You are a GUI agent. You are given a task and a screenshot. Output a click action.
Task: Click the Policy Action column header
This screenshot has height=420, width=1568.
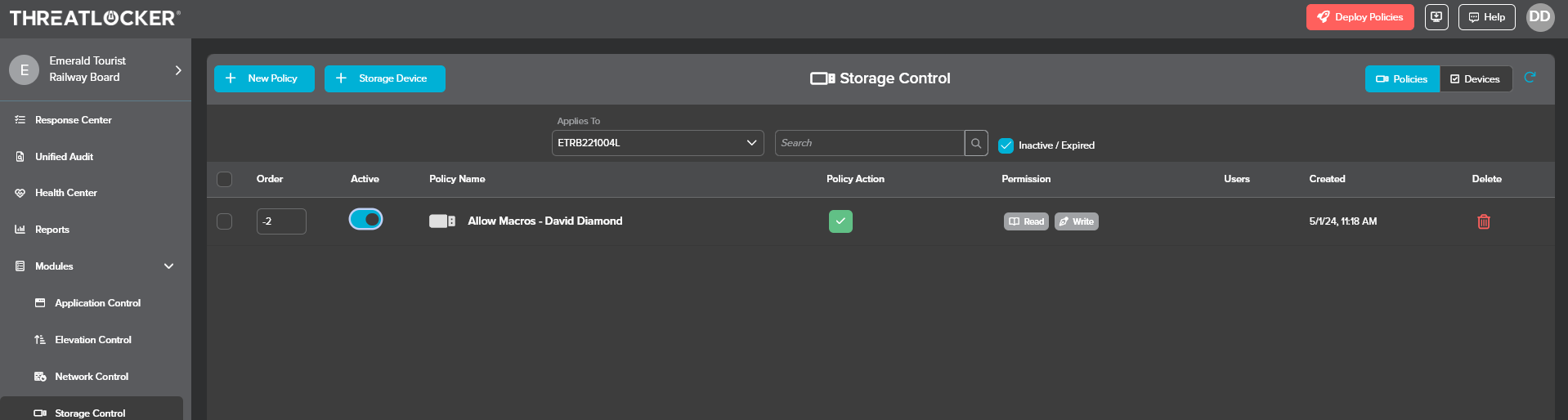[x=855, y=179]
